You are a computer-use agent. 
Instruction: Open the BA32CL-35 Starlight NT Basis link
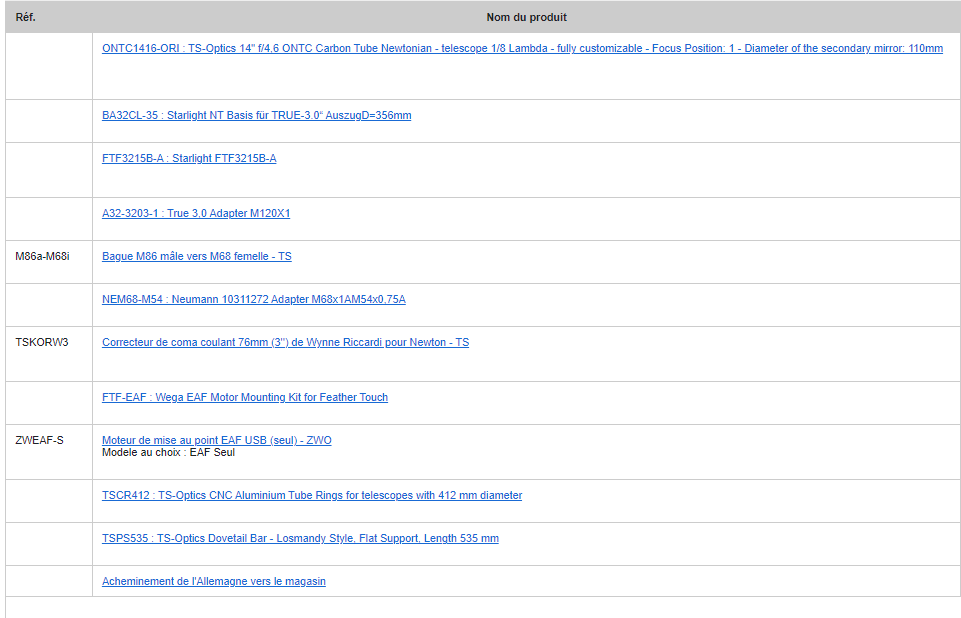coord(256,115)
